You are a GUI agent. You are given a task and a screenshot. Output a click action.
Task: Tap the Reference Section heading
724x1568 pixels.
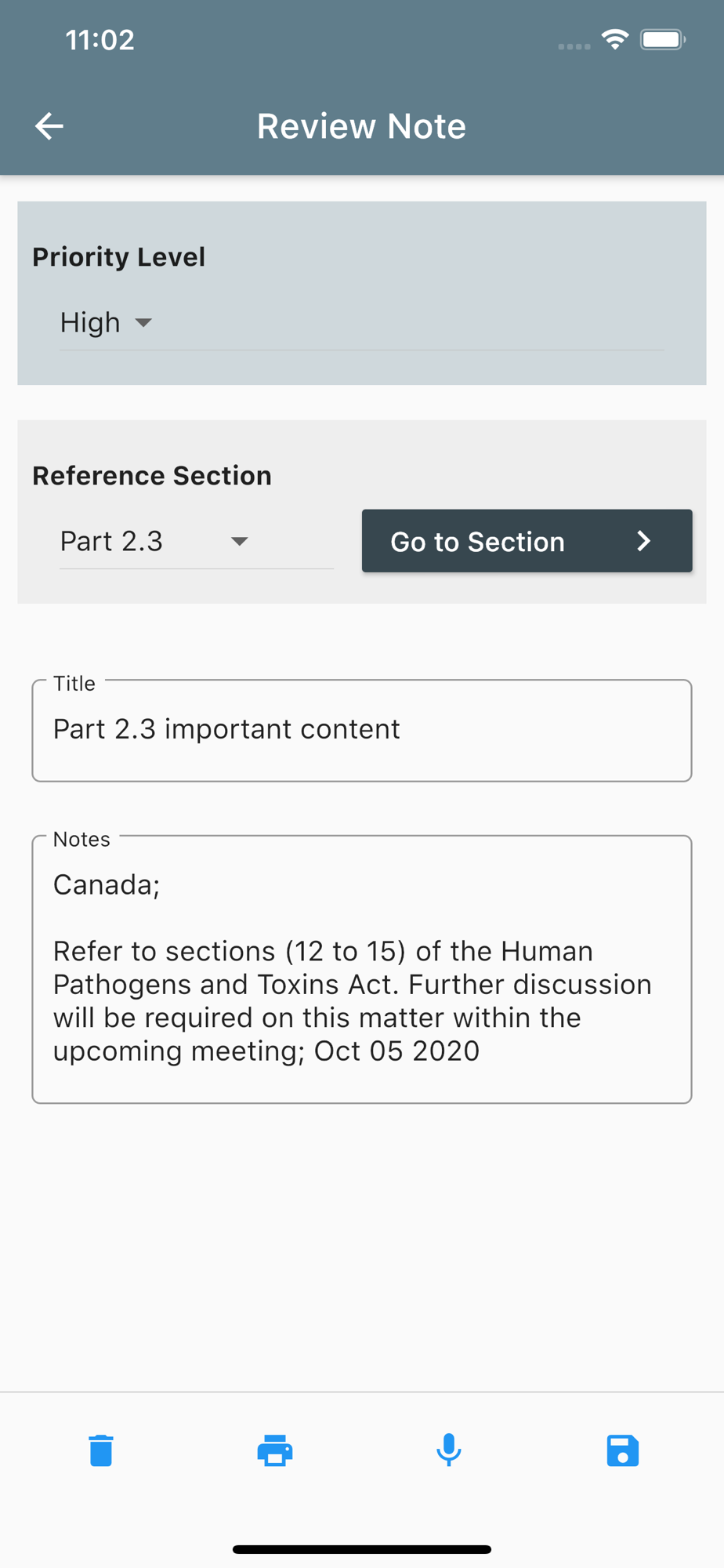coord(152,476)
